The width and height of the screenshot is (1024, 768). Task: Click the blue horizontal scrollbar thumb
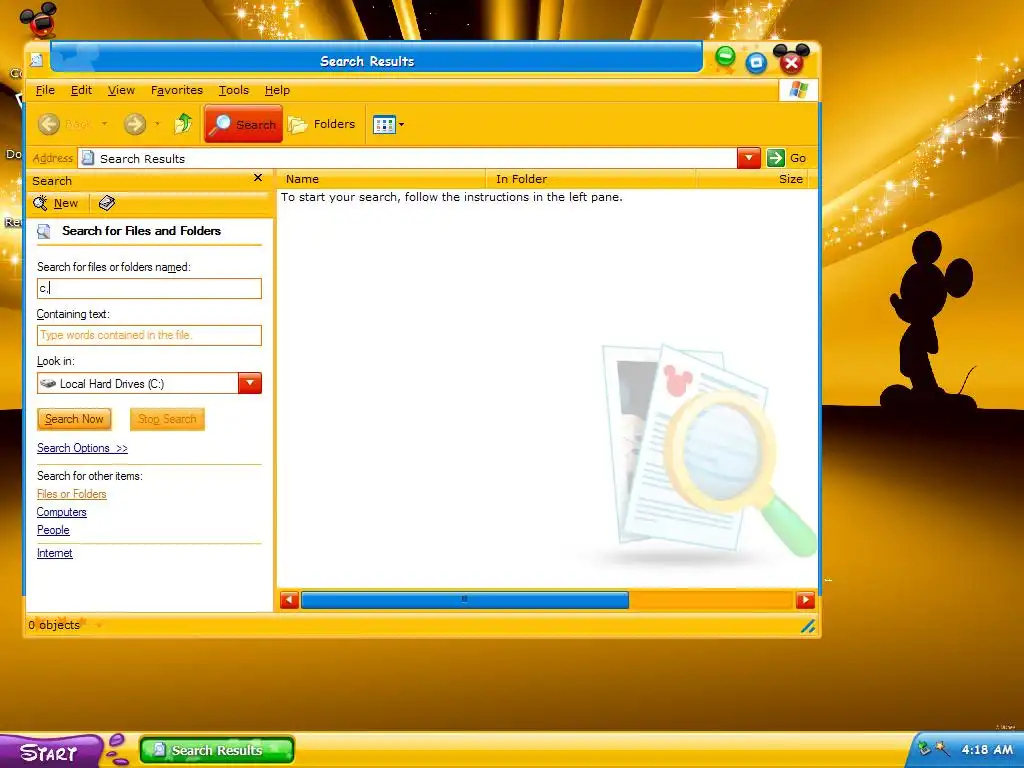465,600
